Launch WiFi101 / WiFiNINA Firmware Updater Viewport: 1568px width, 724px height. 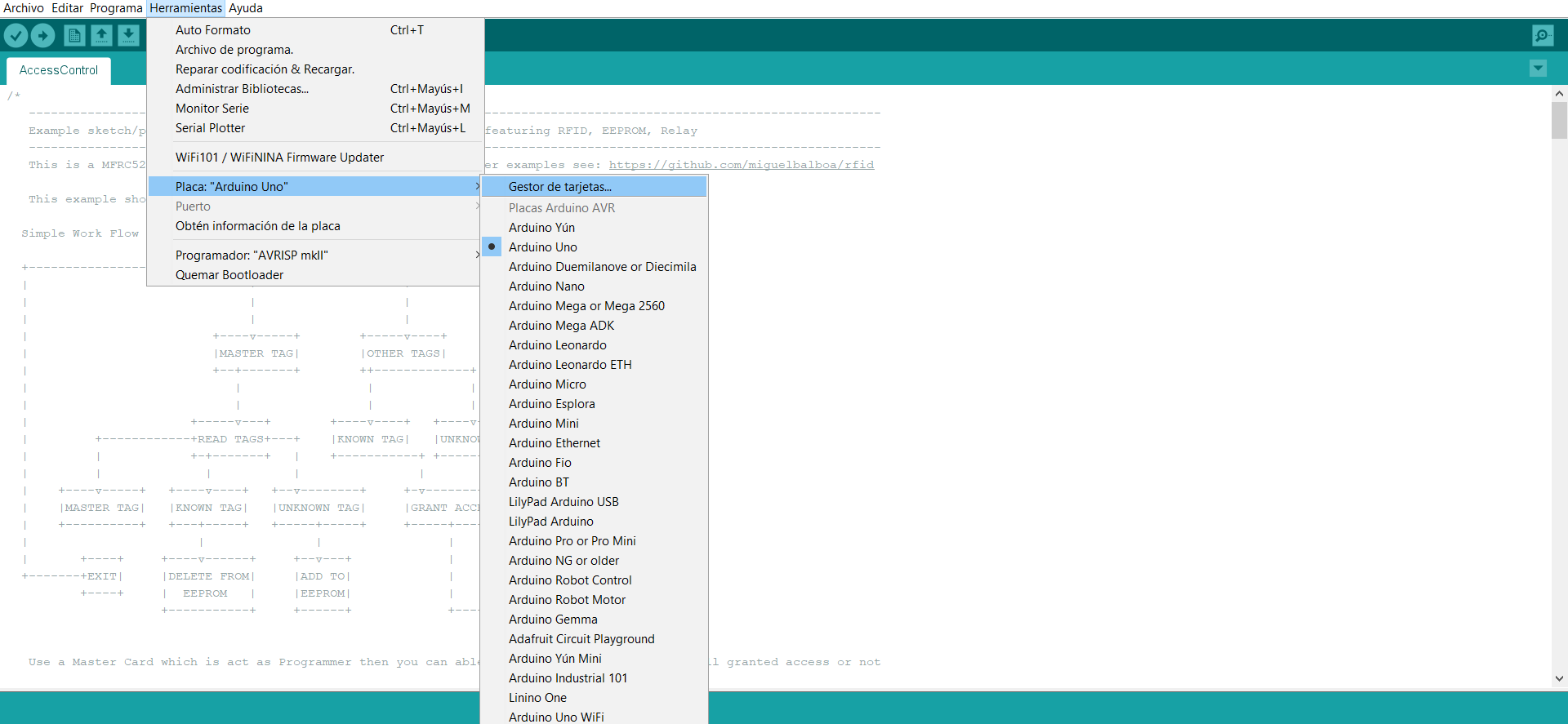315,158
